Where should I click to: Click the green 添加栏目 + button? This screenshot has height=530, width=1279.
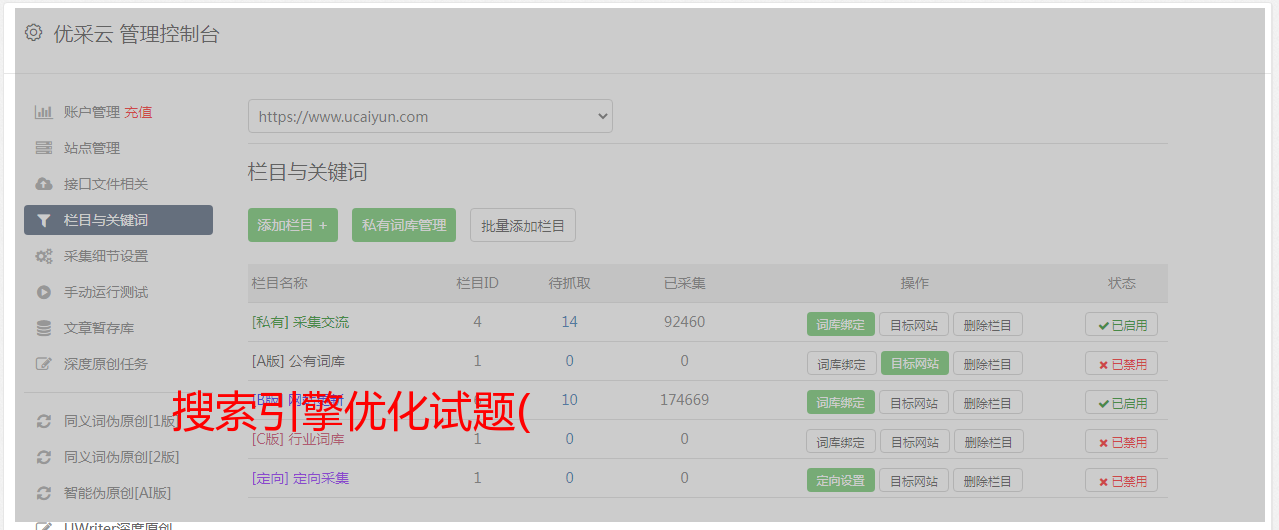click(293, 225)
